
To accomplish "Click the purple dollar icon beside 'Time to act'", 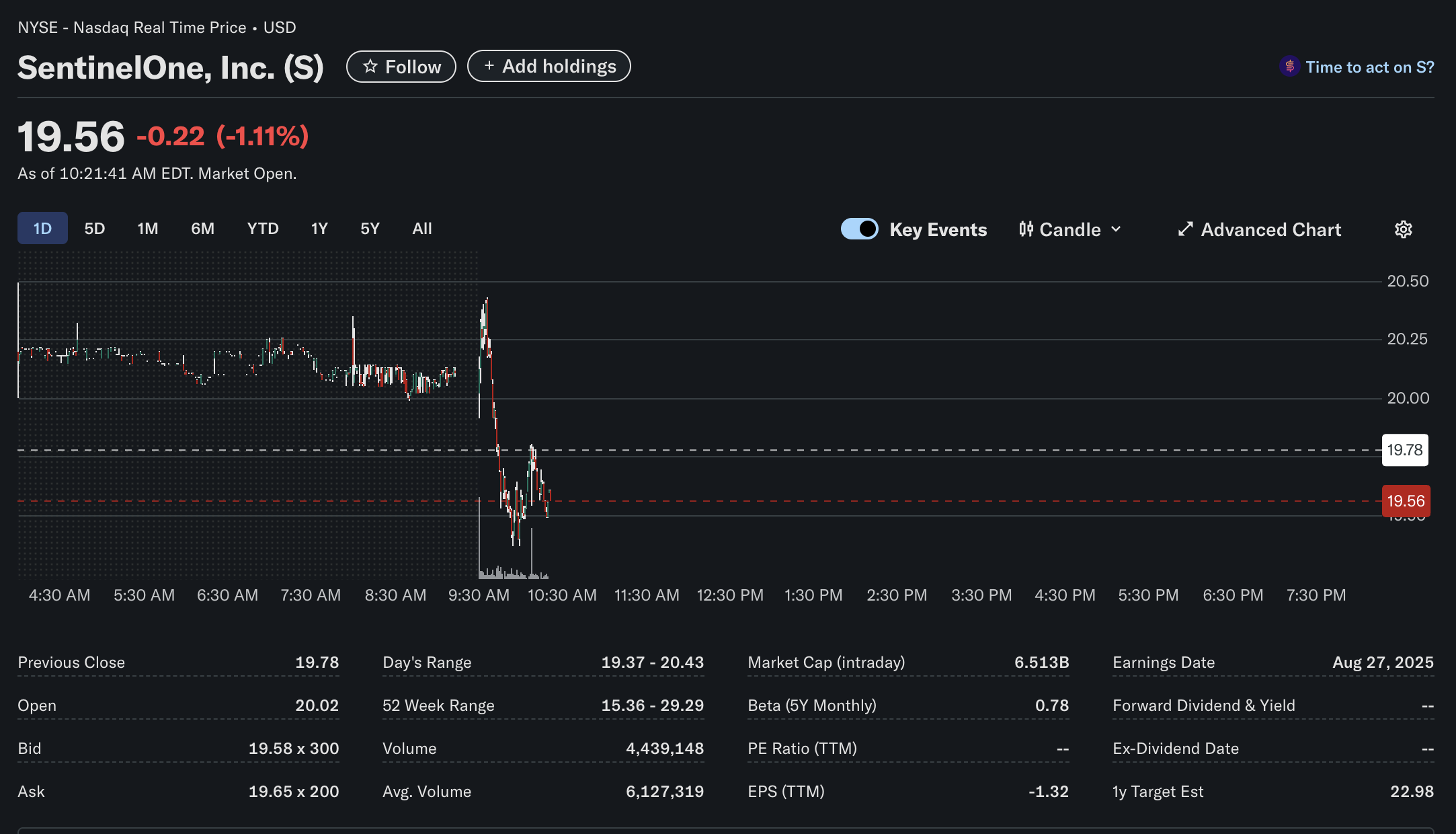I will 1289,66.
